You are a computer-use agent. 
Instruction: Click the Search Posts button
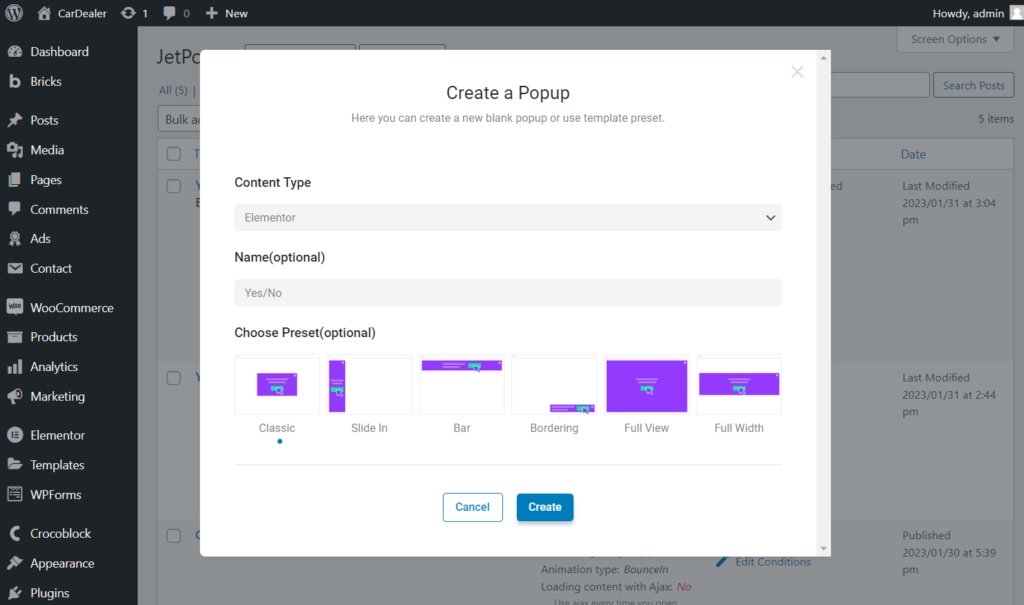pos(973,86)
